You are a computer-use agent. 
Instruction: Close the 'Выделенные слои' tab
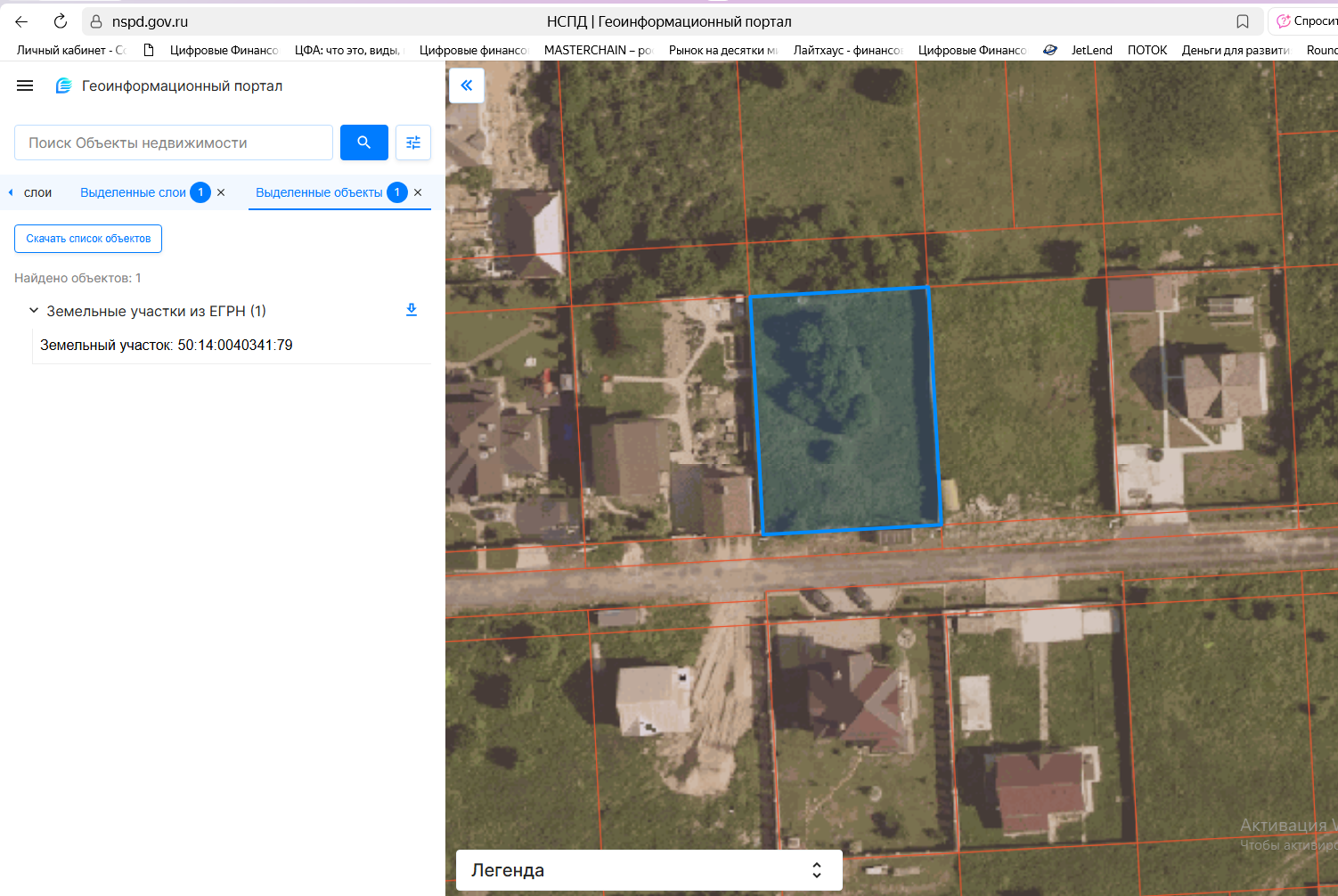pos(221,192)
